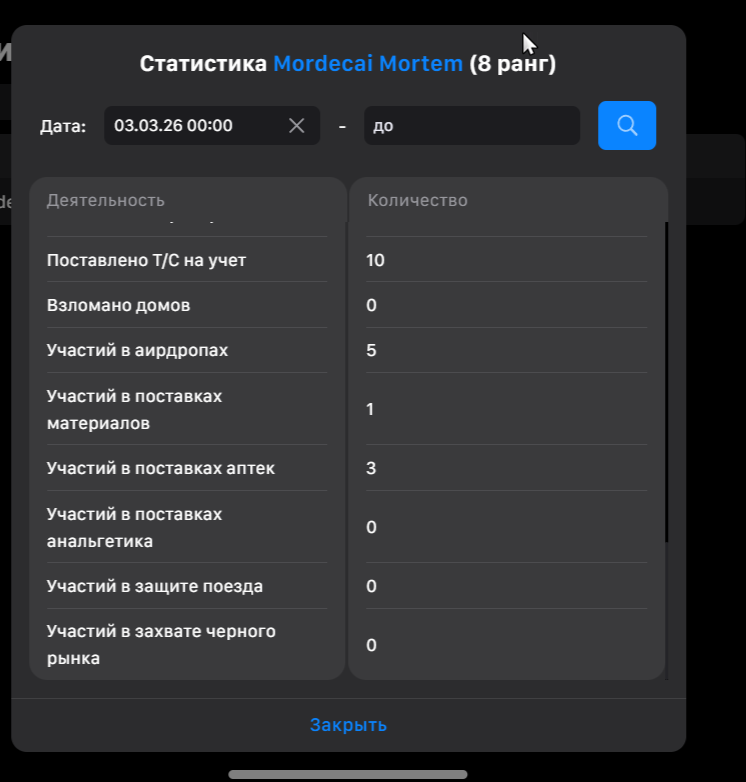
Task: Click the airdrop participation count 5
Action: pyautogui.click(x=371, y=350)
